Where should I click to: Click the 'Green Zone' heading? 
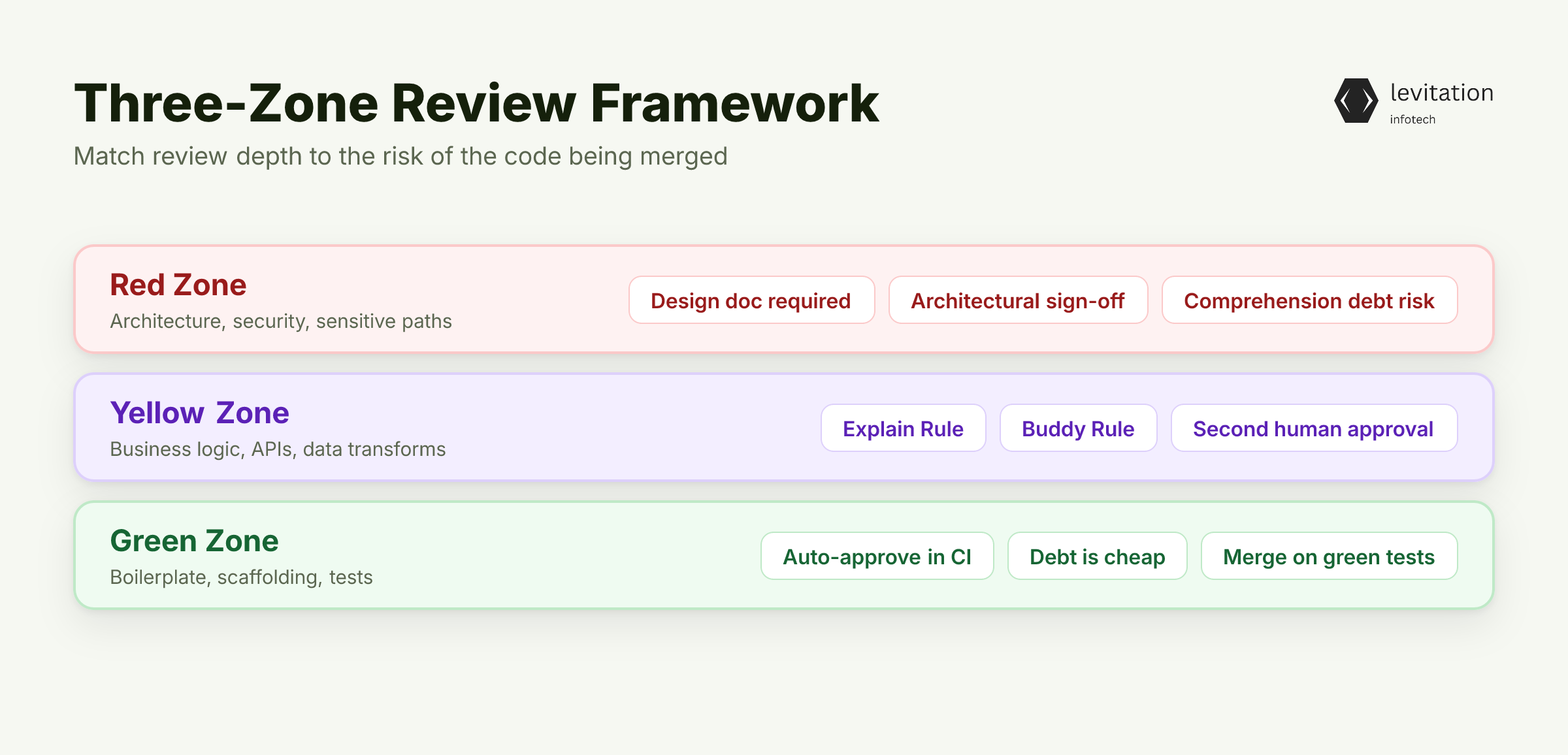click(194, 541)
